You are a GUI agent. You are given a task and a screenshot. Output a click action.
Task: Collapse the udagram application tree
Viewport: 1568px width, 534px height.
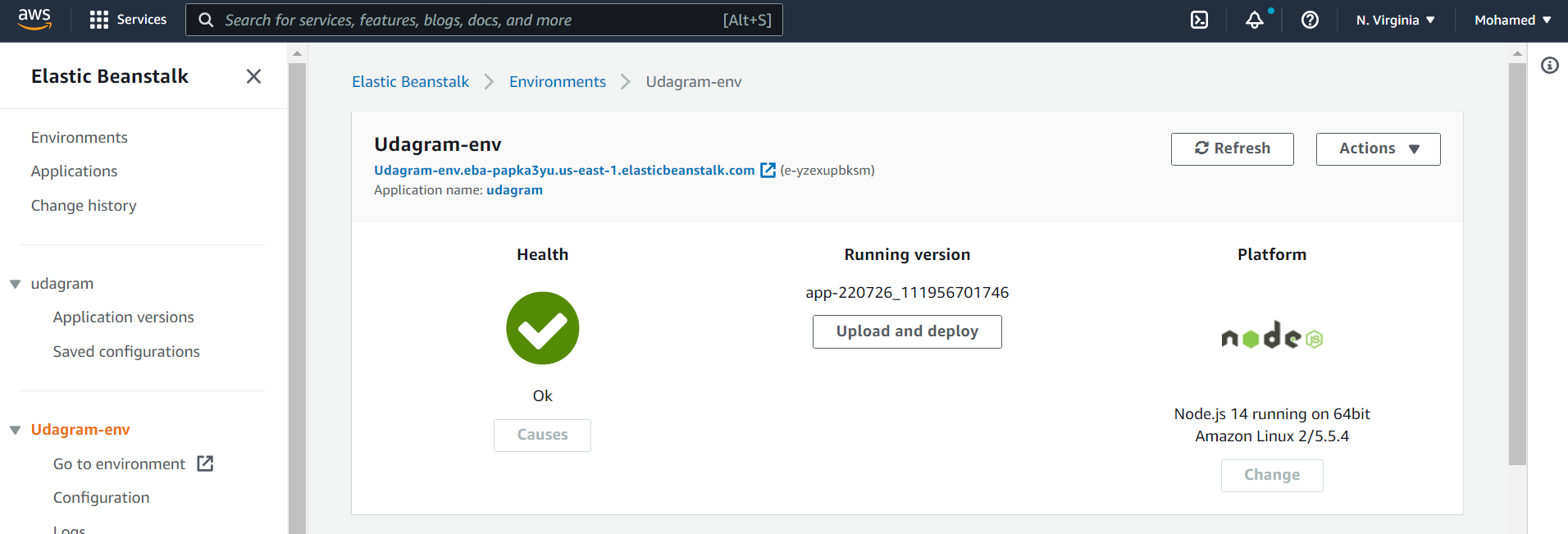tap(15, 284)
